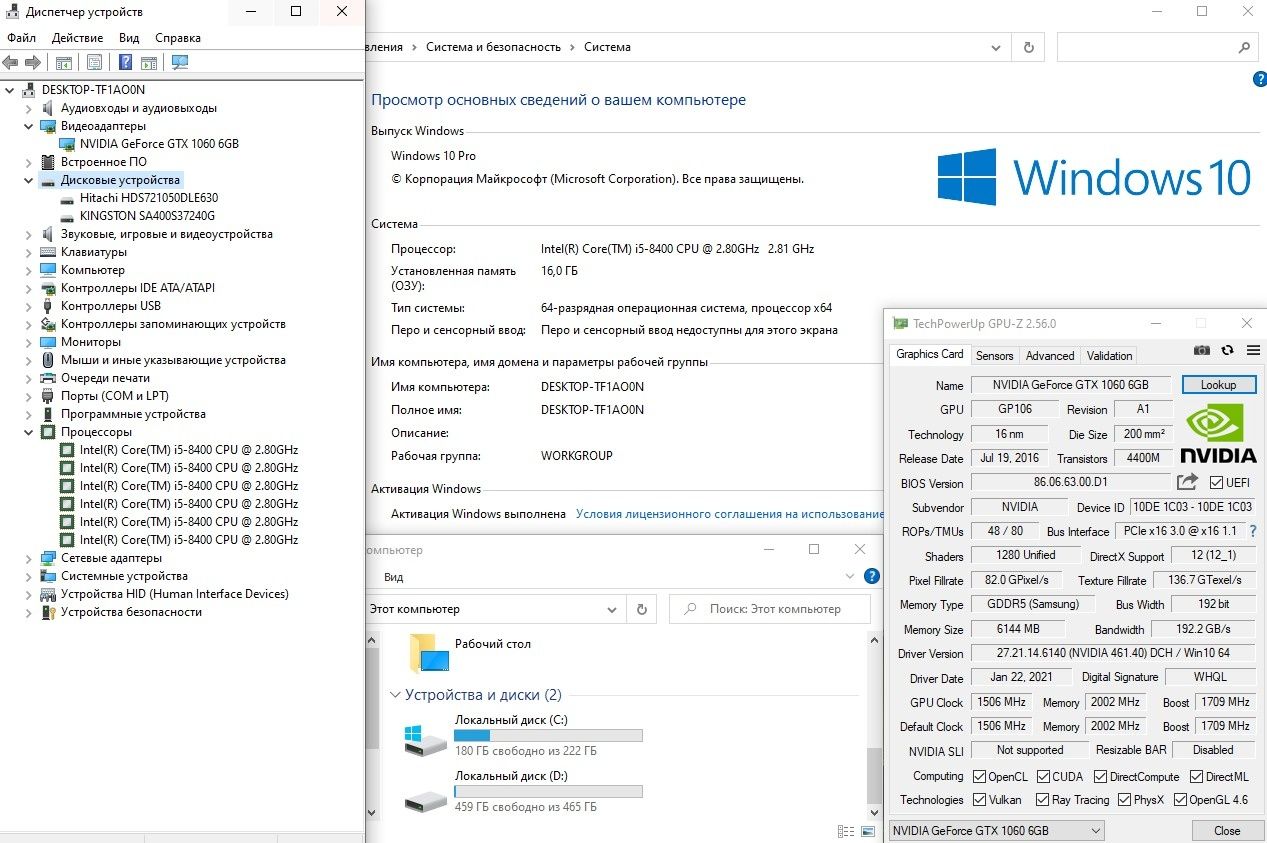The width and height of the screenshot is (1267, 843).
Task: Switch to the Sensors tab
Action: coord(994,355)
